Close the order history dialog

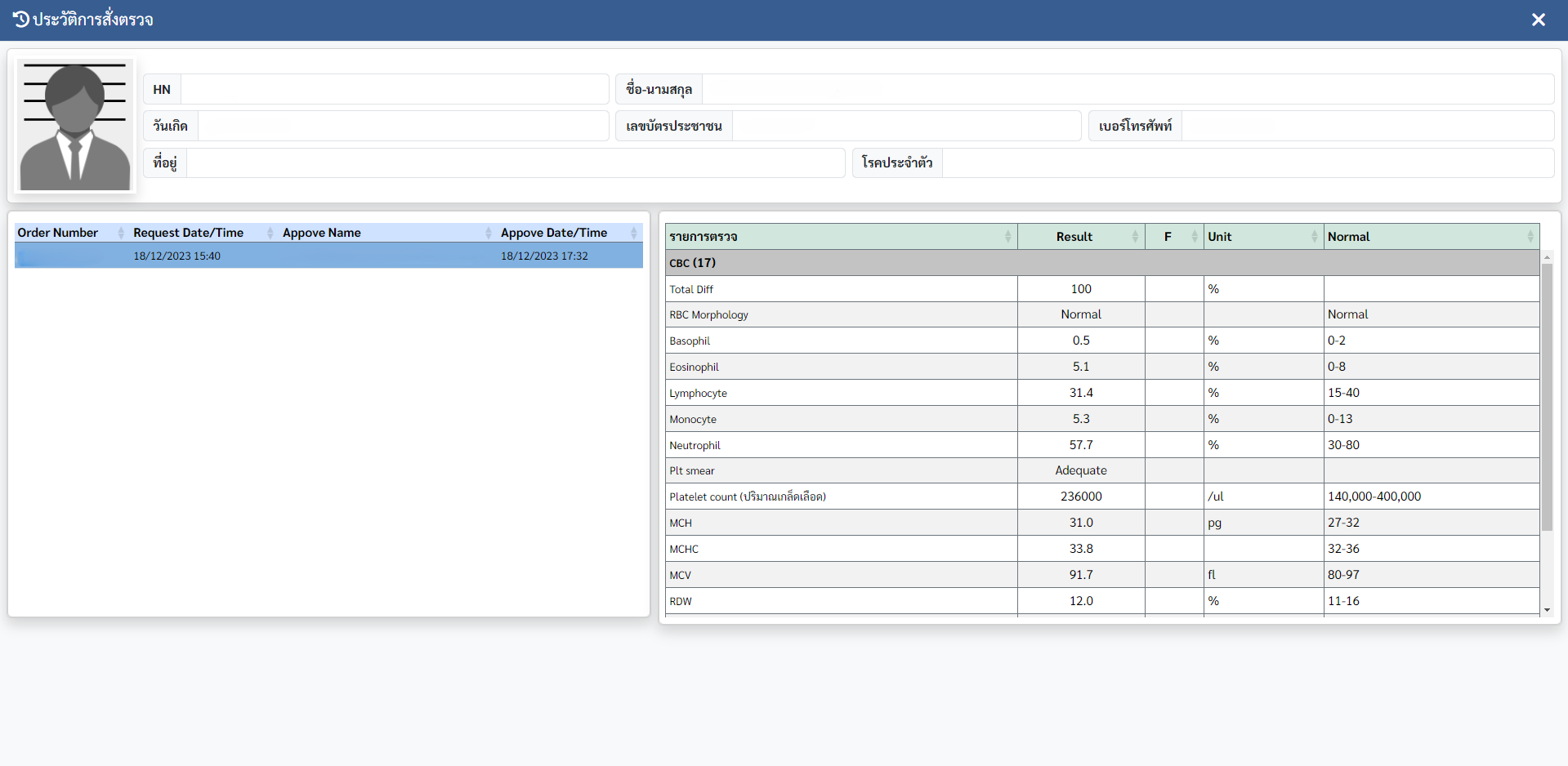1538,20
